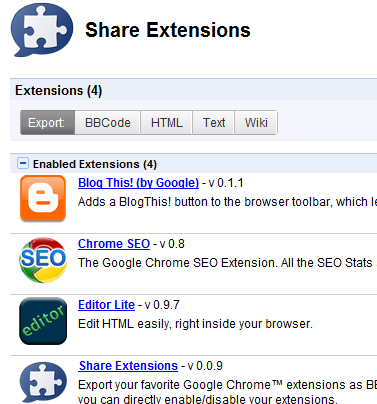Click the Share Extensions puzzle icon in list
This screenshot has width=377, height=404.
tap(43, 382)
